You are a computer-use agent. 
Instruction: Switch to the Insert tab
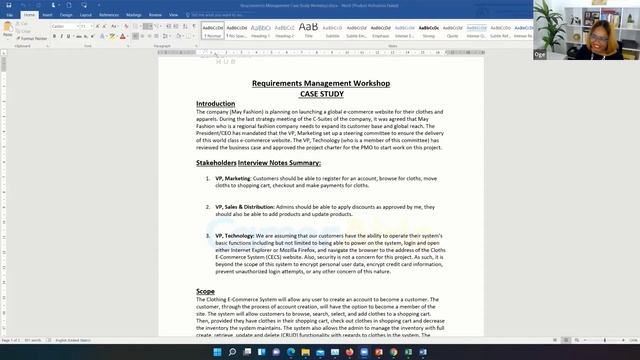pyautogui.click(x=47, y=15)
